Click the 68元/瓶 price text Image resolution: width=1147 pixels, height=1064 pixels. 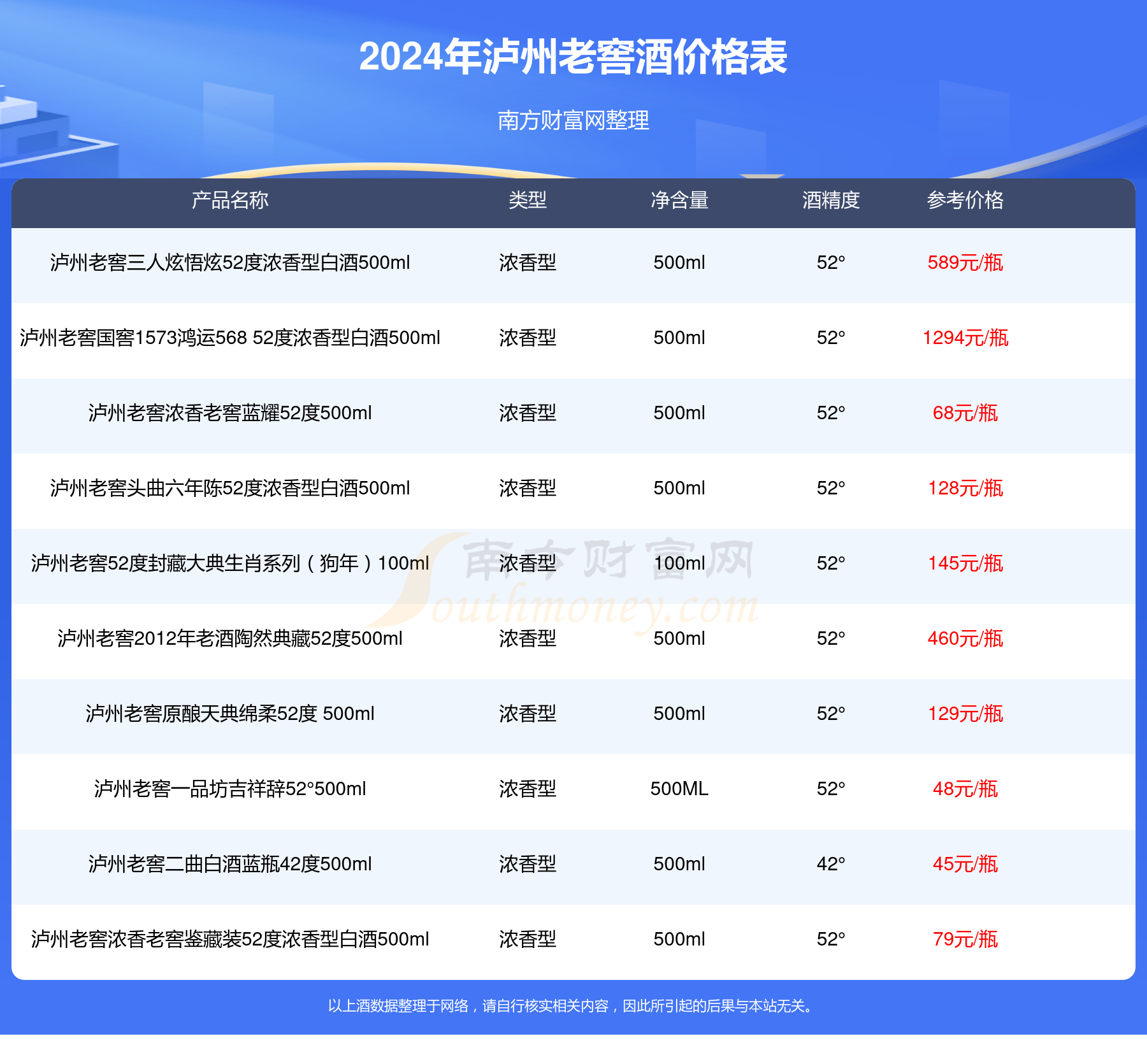click(x=966, y=414)
